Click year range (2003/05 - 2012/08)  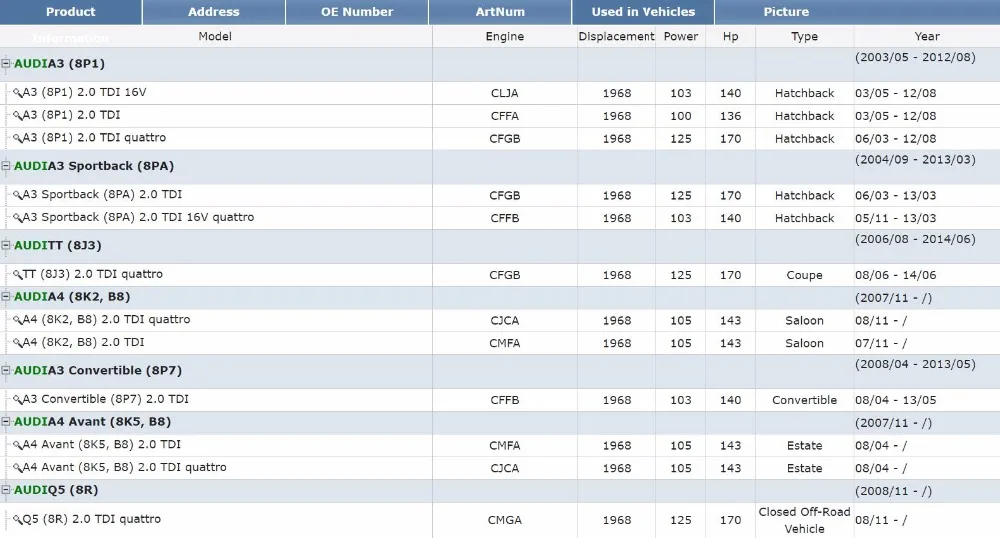[915, 57]
